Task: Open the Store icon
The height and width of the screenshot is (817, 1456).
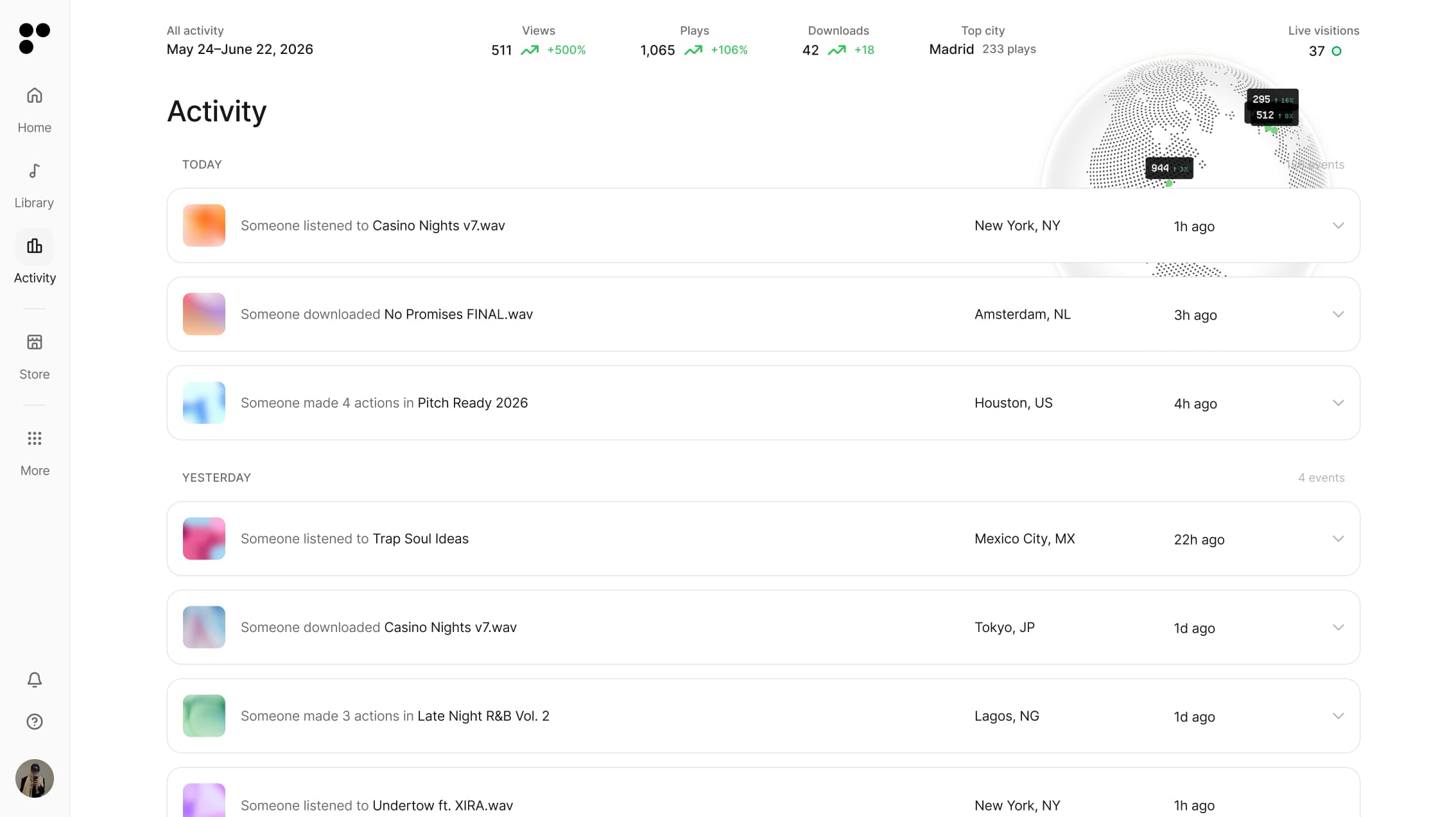Action: 35,342
